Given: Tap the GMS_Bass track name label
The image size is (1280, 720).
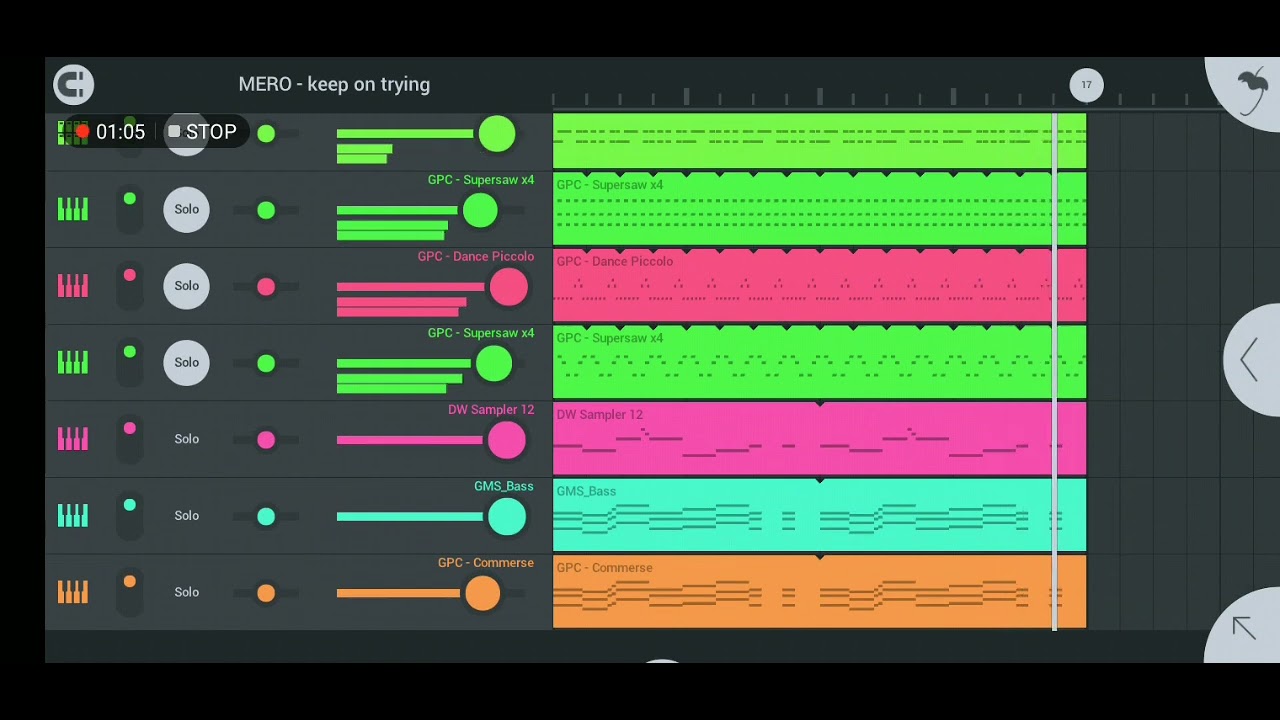Looking at the screenshot, I should [x=504, y=486].
